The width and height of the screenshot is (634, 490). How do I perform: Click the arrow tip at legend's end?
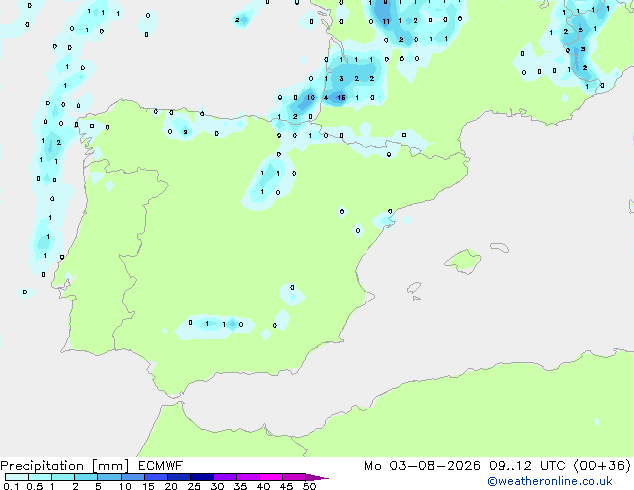point(317,477)
